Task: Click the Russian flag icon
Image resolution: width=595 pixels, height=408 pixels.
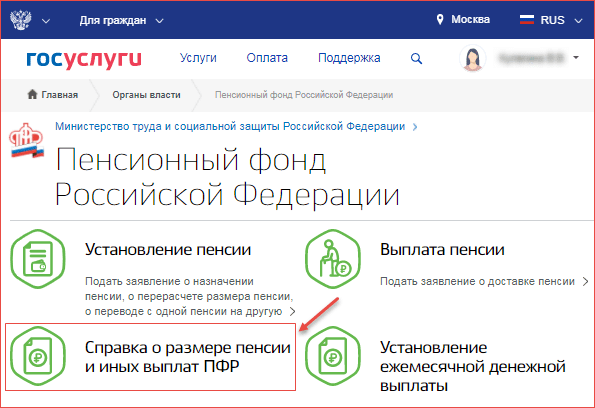Action: pyautogui.click(x=527, y=20)
